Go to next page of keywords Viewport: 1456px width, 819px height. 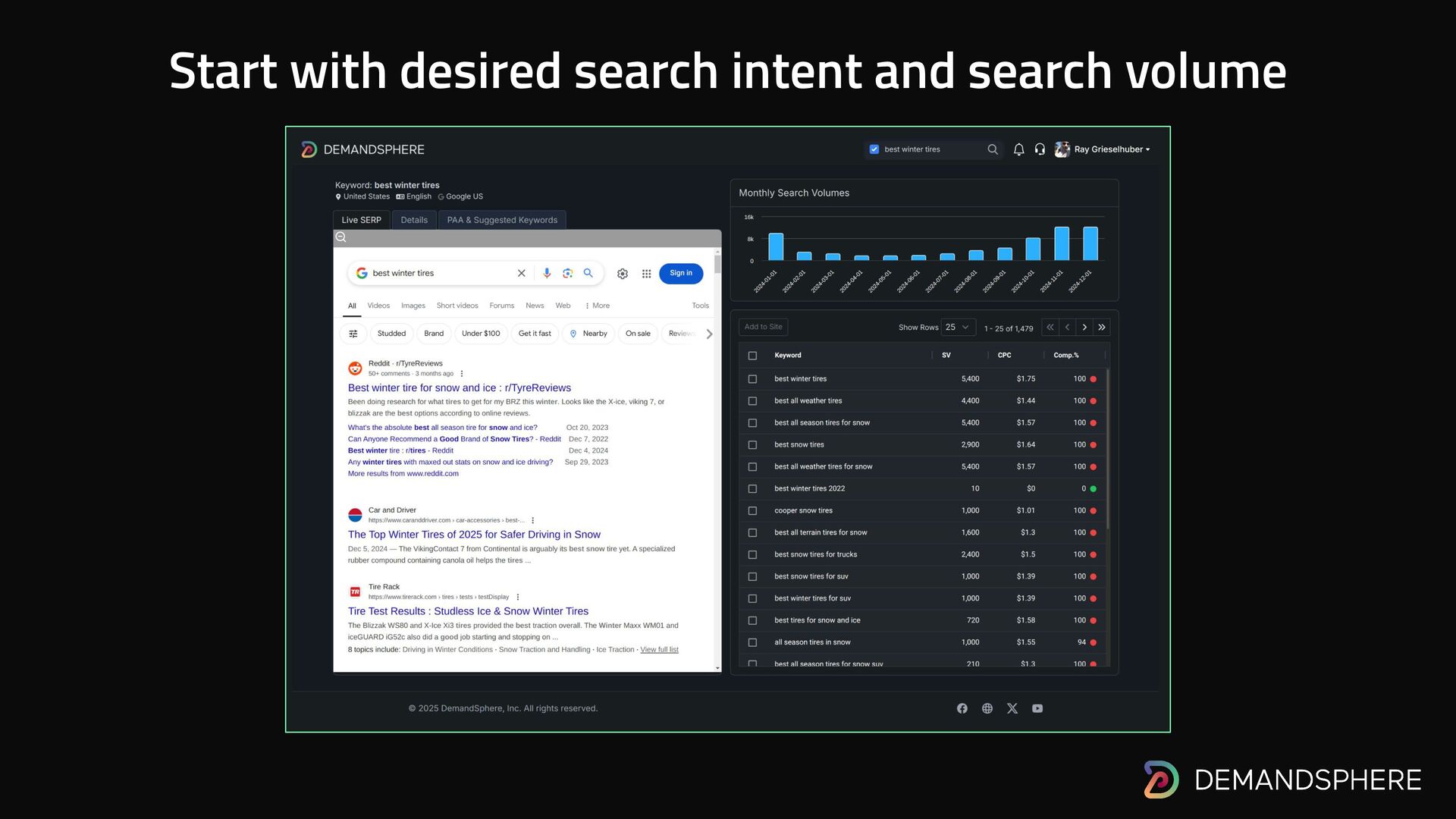pos(1084,328)
